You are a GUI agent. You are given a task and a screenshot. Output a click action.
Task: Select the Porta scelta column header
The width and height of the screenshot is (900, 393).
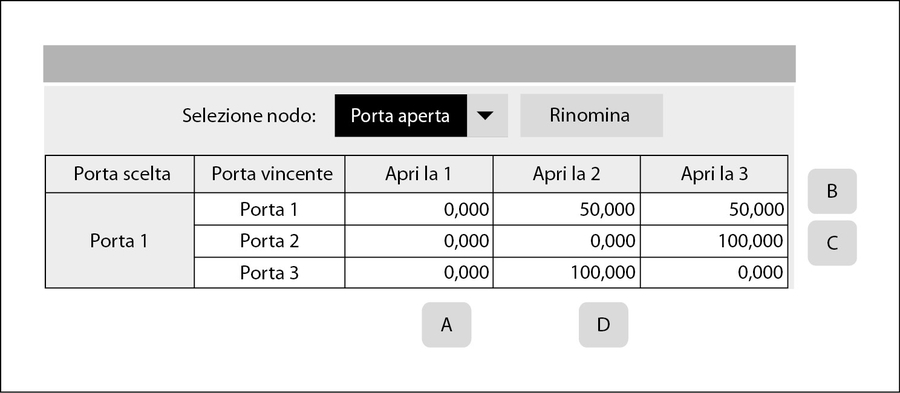tap(120, 174)
